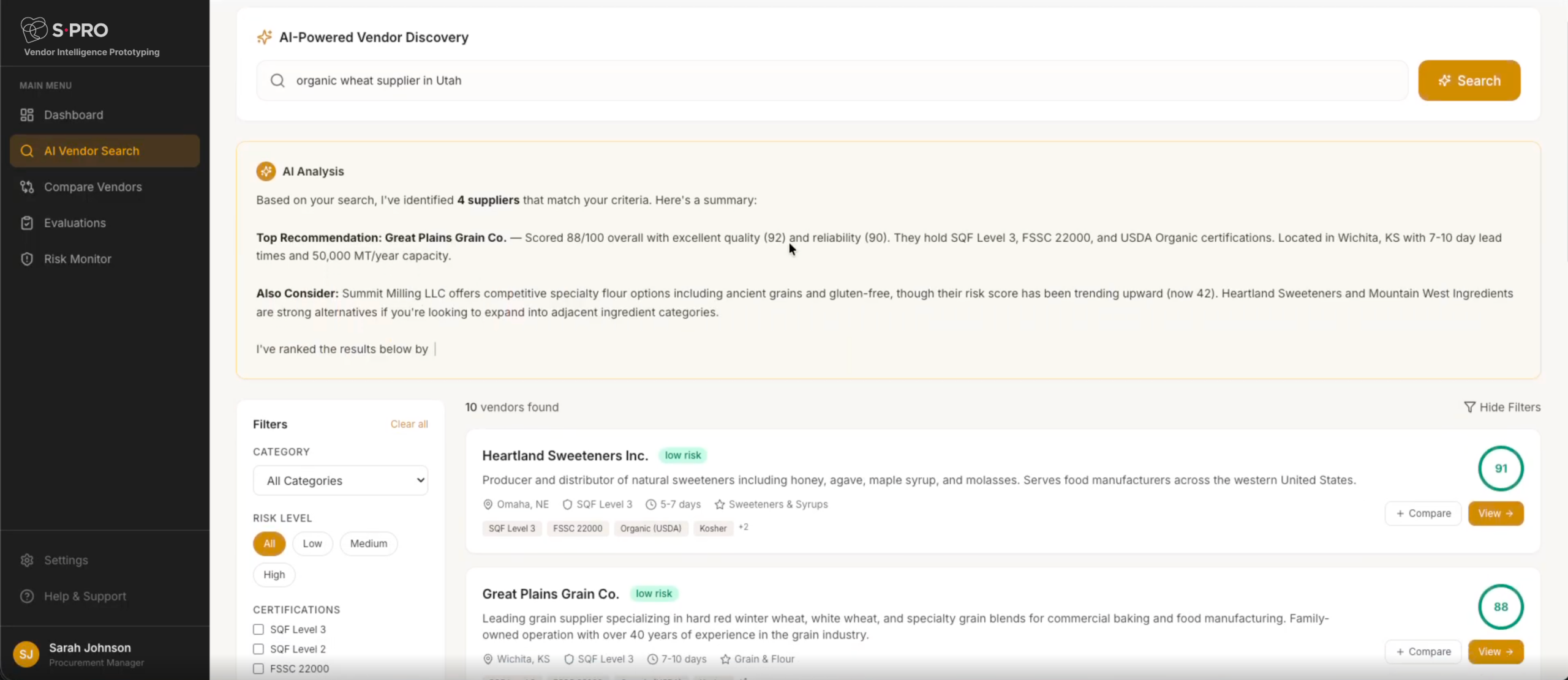Check the SQF Level 3 checkbox
The height and width of the screenshot is (680, 1568).
pyautogui.click(x=258, y=630)
